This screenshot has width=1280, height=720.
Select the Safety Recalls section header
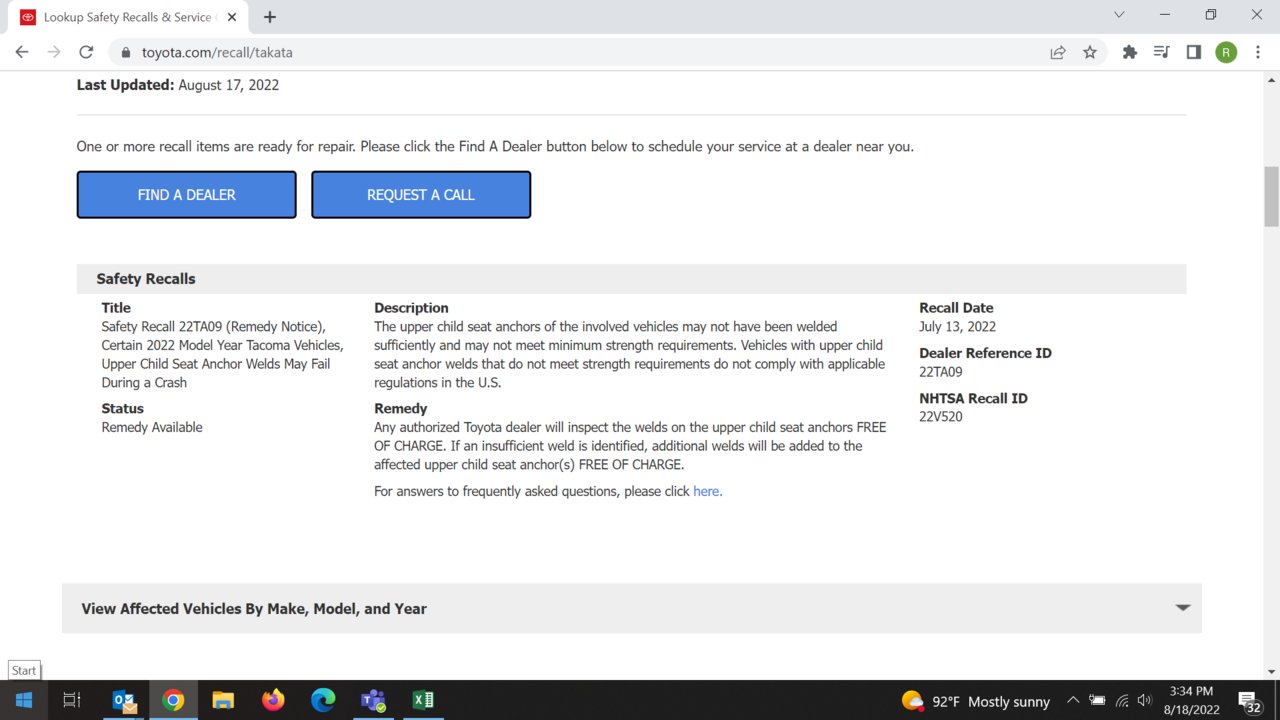click(x=632, y=279)
